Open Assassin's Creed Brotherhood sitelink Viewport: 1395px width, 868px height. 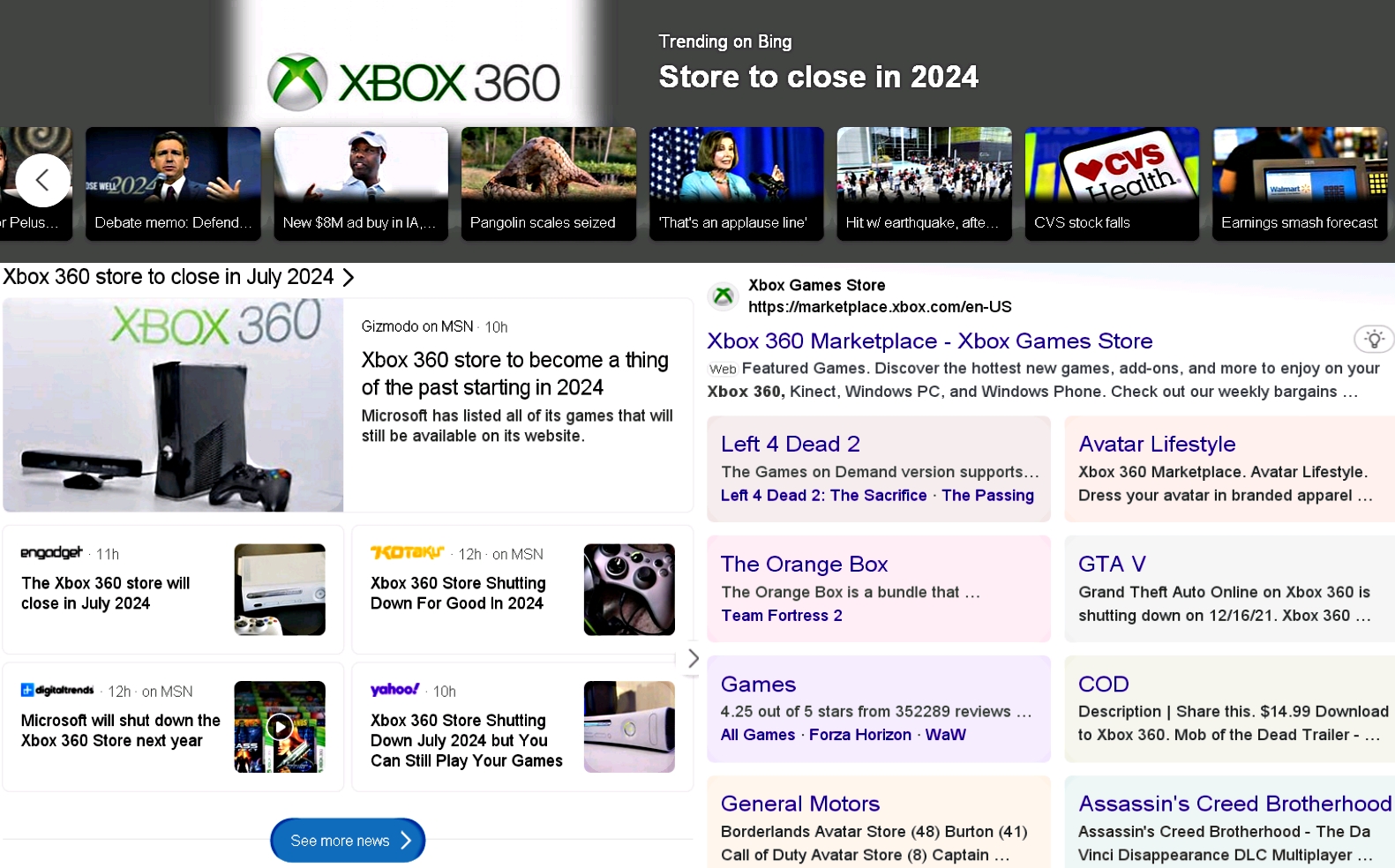1235,804
